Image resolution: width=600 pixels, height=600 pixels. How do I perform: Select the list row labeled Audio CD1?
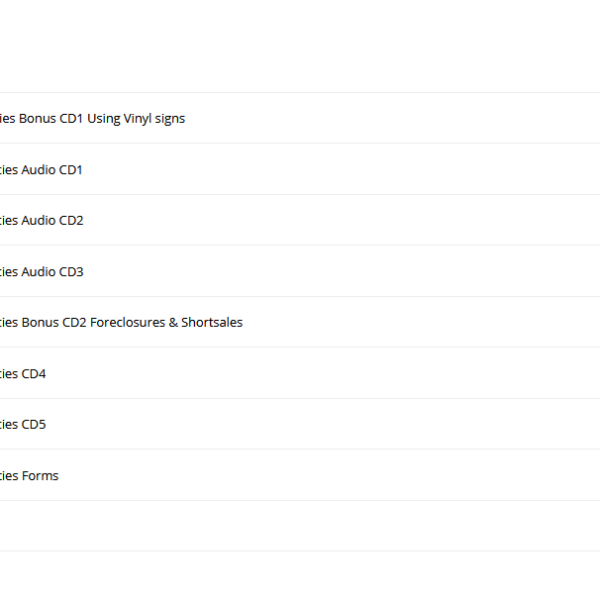[x=300, y=169]
